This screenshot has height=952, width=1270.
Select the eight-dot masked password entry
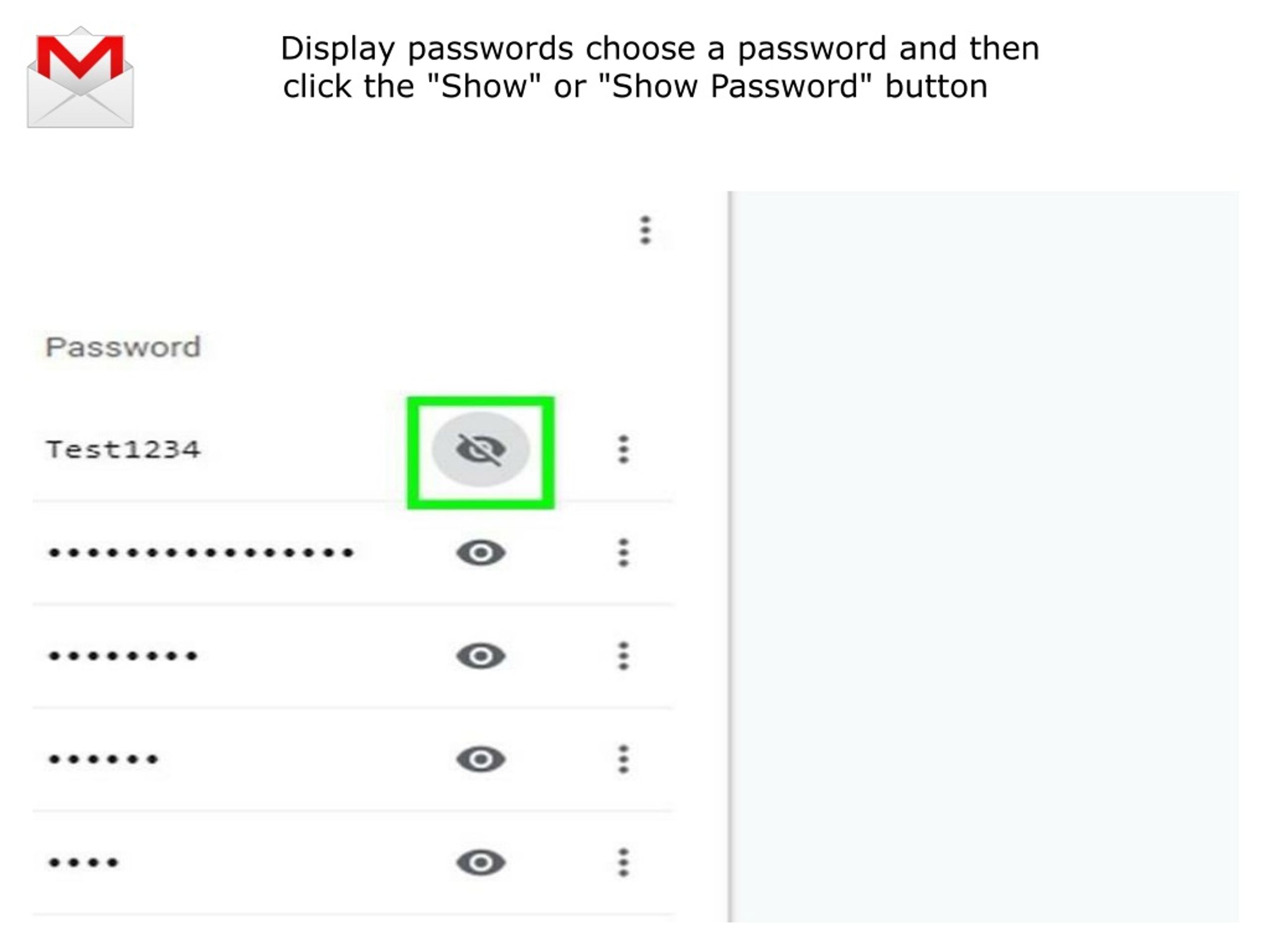point(123,656)
